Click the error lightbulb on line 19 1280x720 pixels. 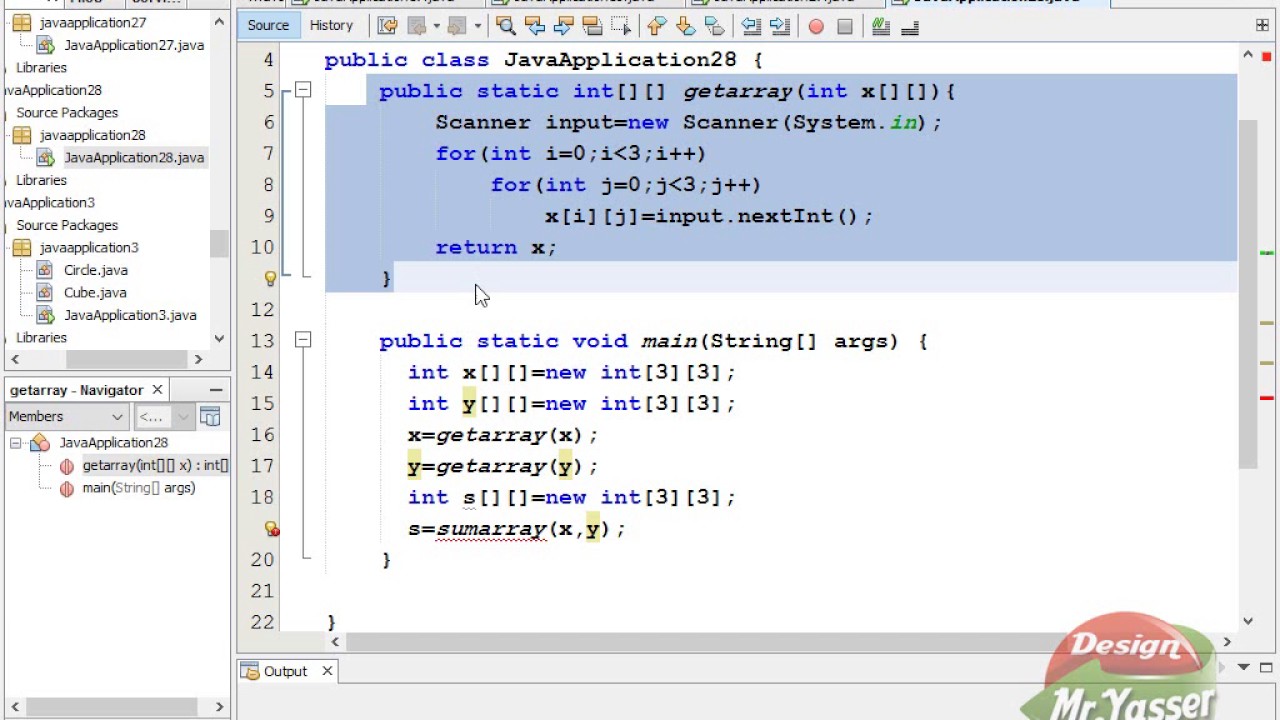[270, 528]
